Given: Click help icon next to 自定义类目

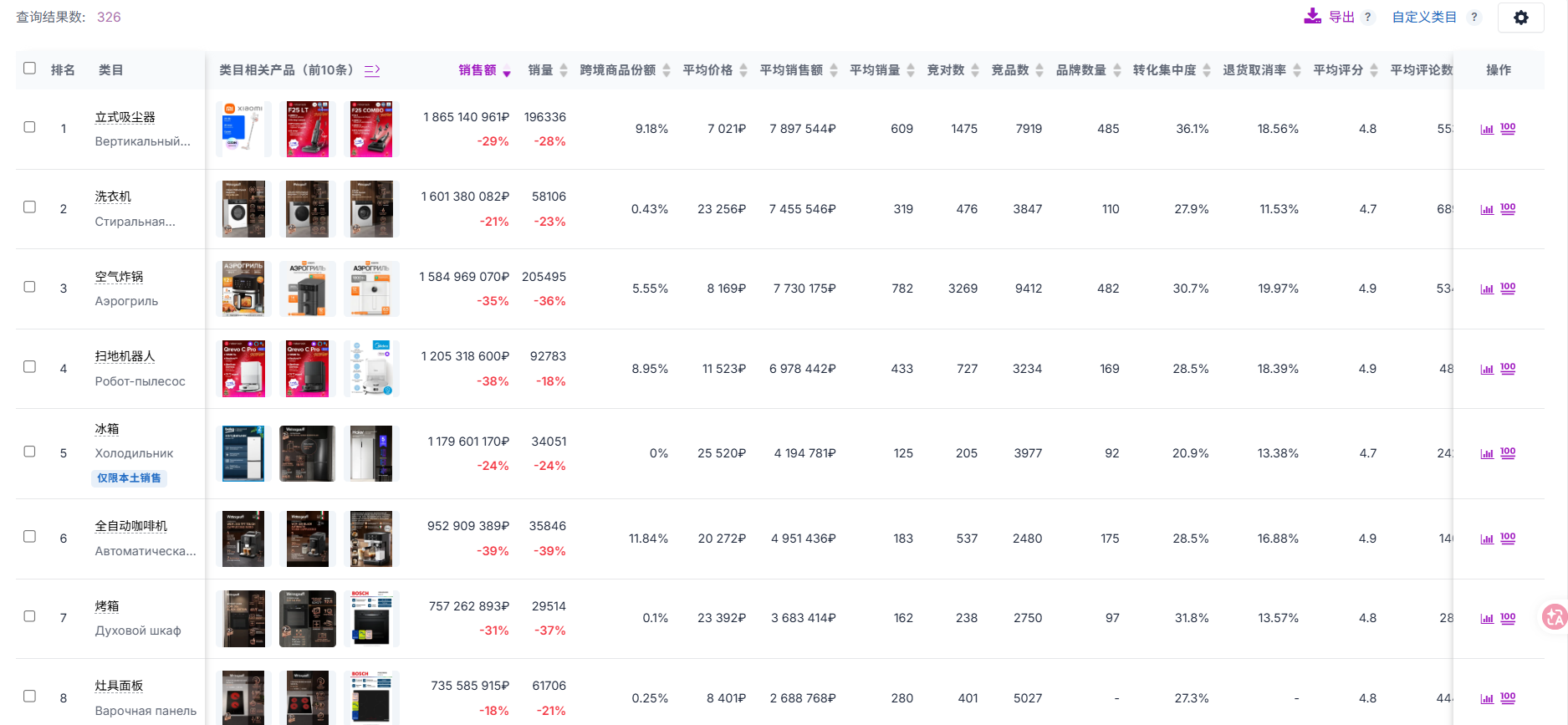Looking at the screenshot, I should tap(1474, 18).
